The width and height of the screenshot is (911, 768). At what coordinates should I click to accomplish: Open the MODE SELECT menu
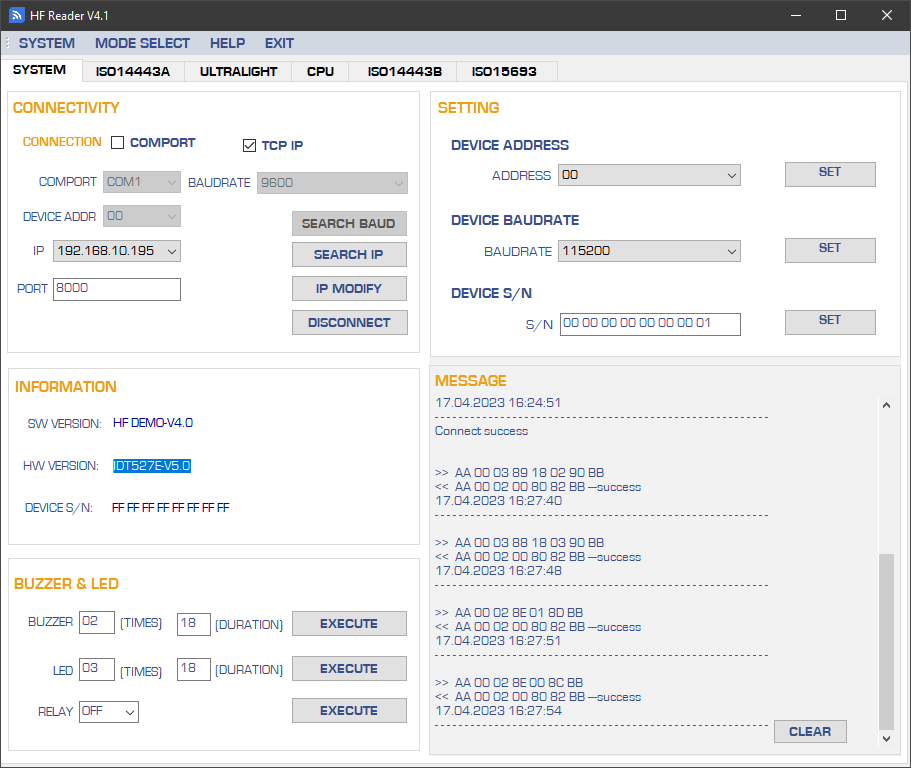142,43
